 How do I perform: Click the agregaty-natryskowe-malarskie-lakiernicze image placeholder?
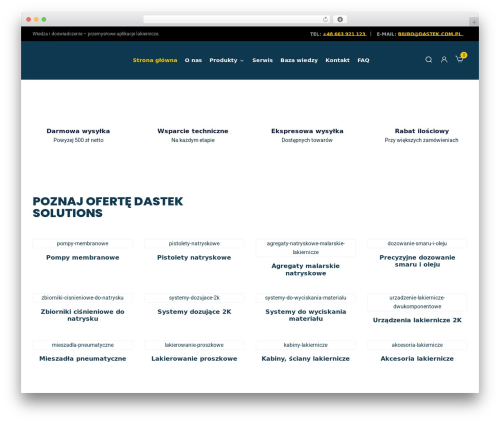(x=306, y=248)
